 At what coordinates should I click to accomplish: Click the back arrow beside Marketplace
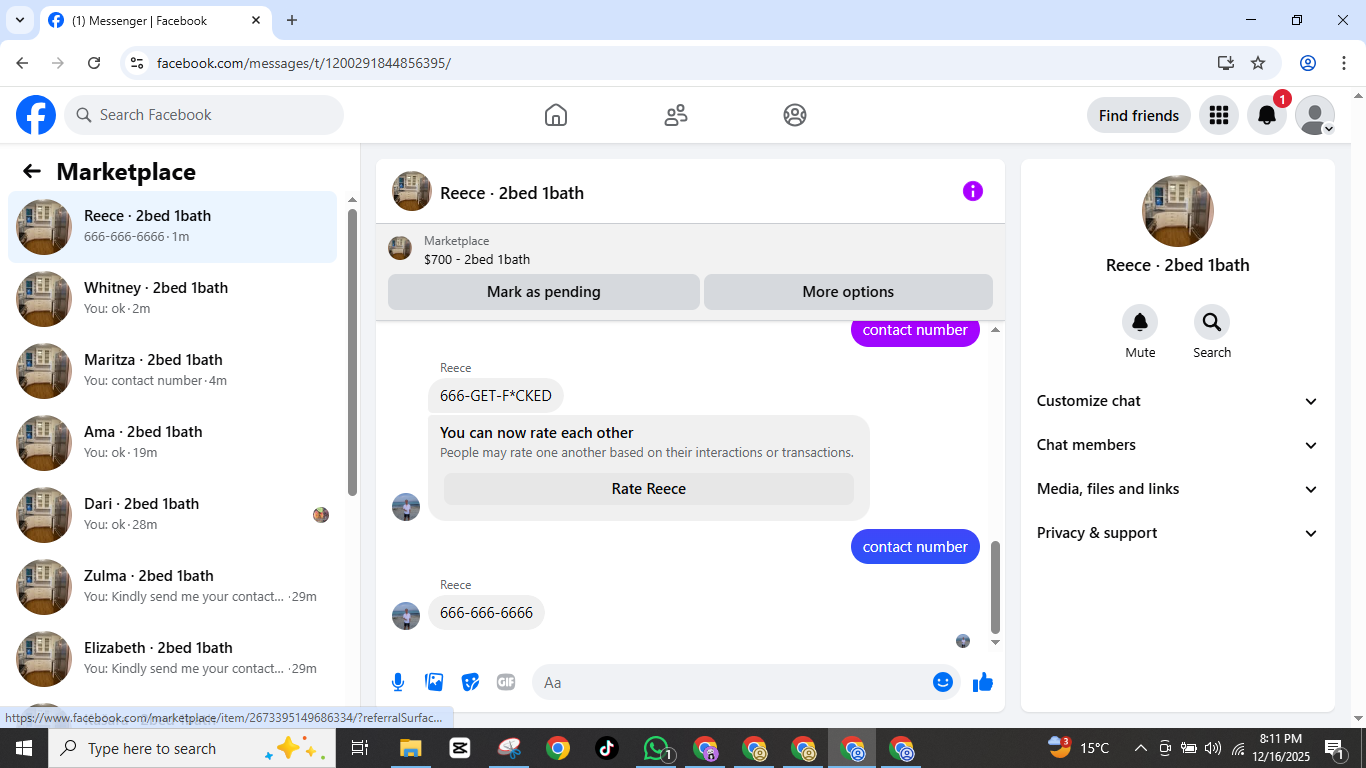point(32,171)
